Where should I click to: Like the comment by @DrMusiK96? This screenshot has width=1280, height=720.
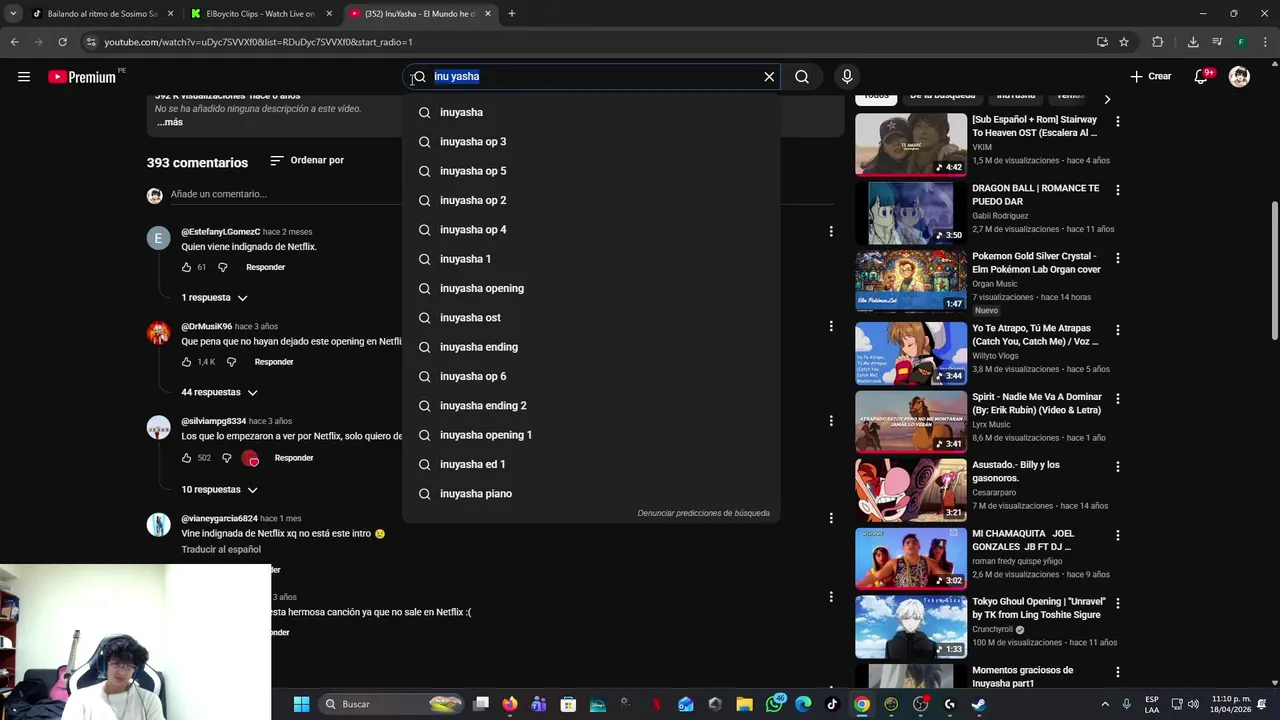(x=186, y=362)
